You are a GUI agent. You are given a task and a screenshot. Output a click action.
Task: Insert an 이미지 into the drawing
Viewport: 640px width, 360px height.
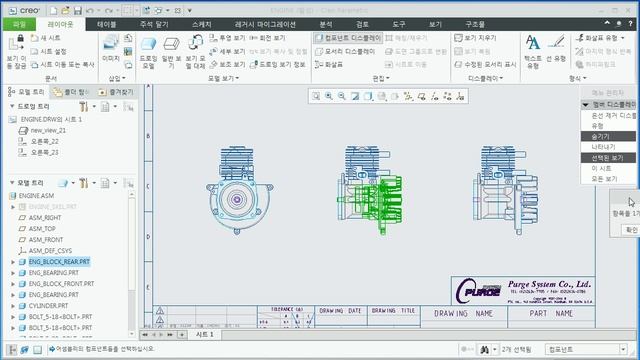[x=111, y=47]
